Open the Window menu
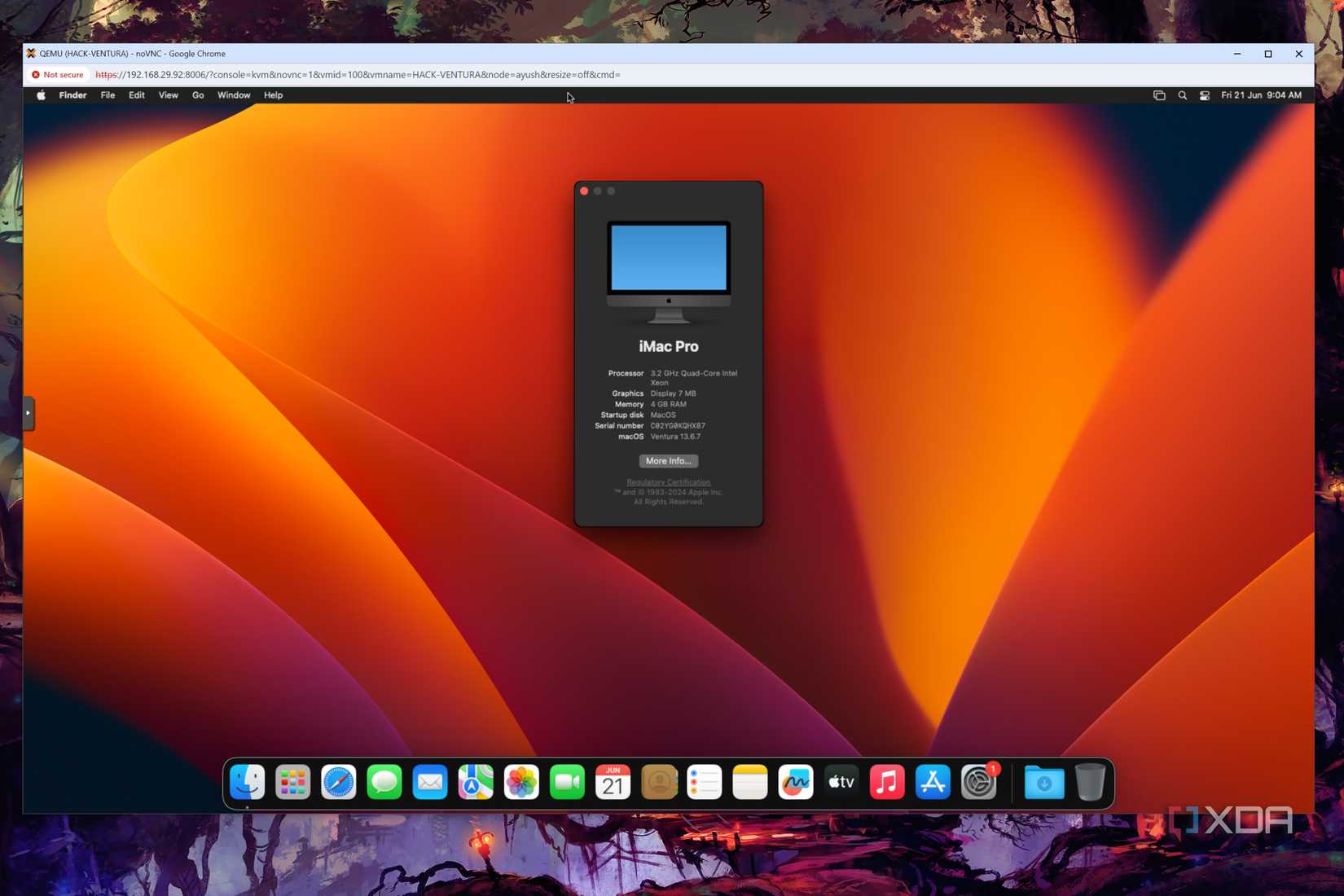Viewport: 1344px width, 896px height. [234, 95]
